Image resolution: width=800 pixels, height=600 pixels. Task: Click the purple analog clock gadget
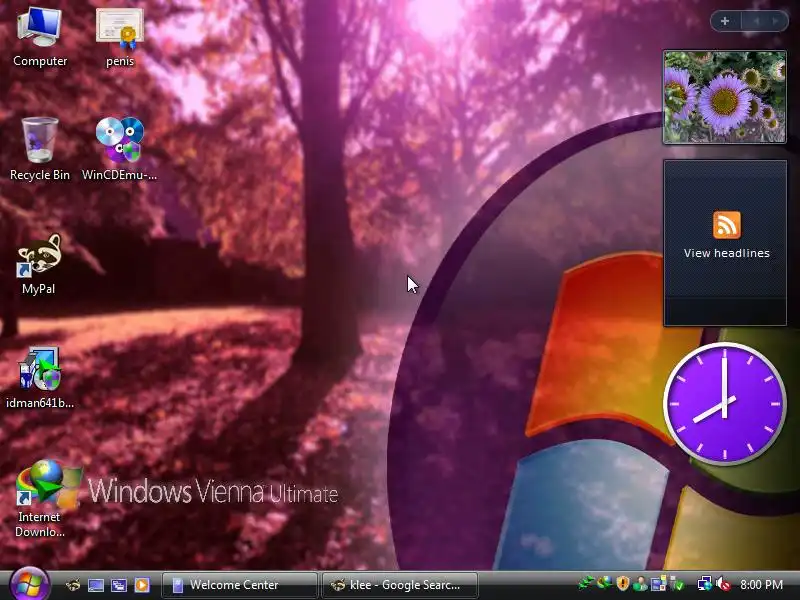[724, 403]
